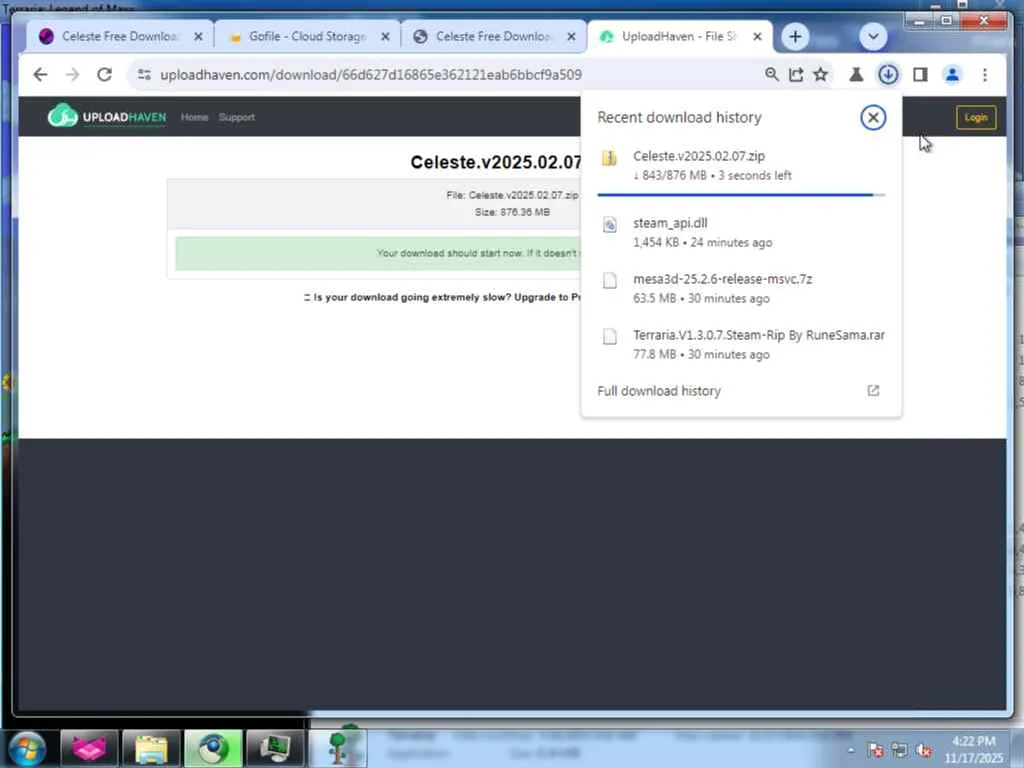Close the Gofile tab
The image size is (1024, 768).
[385, 37]
